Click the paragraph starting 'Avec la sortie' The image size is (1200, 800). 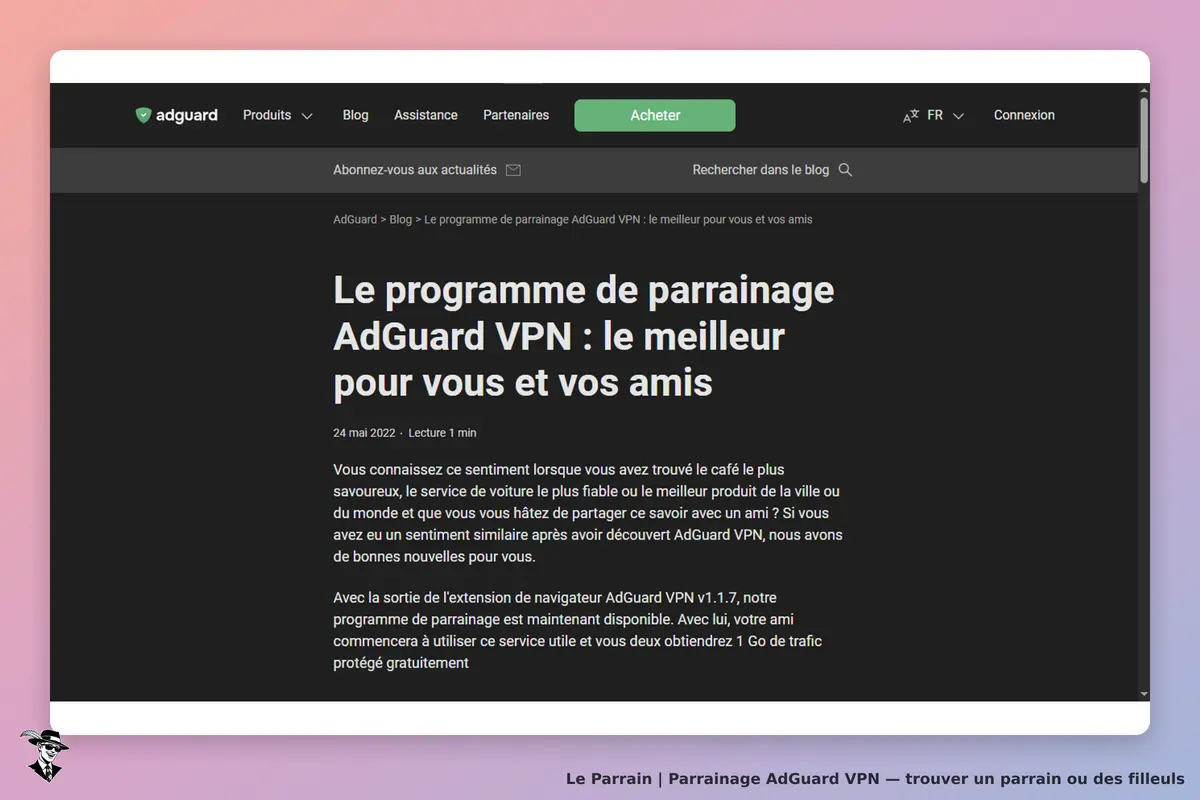578,630
